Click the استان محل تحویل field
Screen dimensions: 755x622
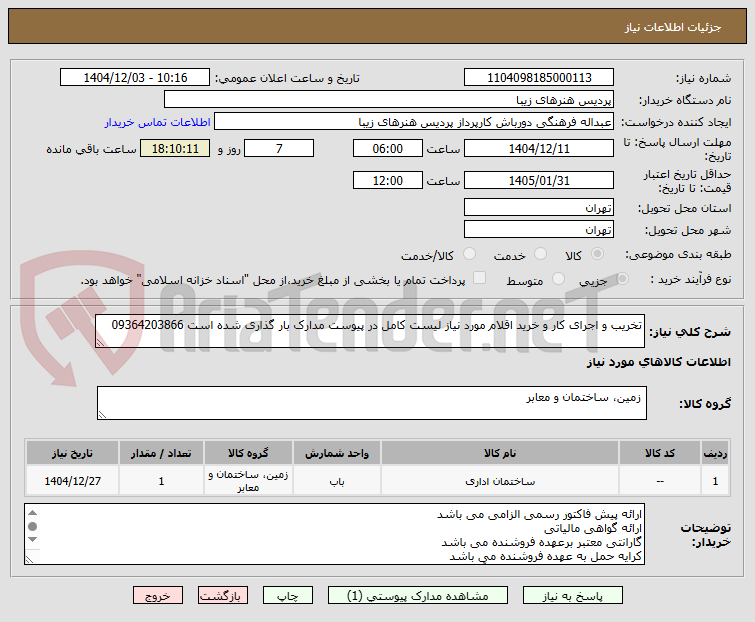[539, 207]
